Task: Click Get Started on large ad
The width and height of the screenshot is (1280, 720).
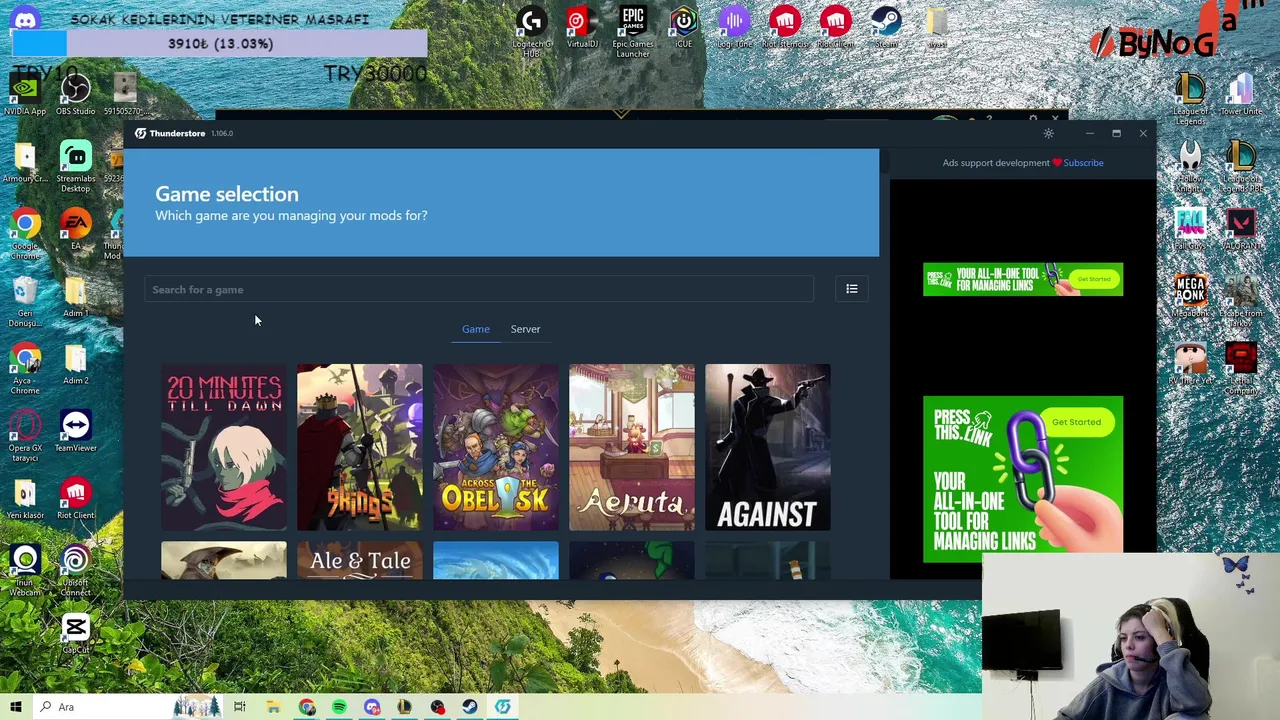Action: click(x=1076, y=422)
